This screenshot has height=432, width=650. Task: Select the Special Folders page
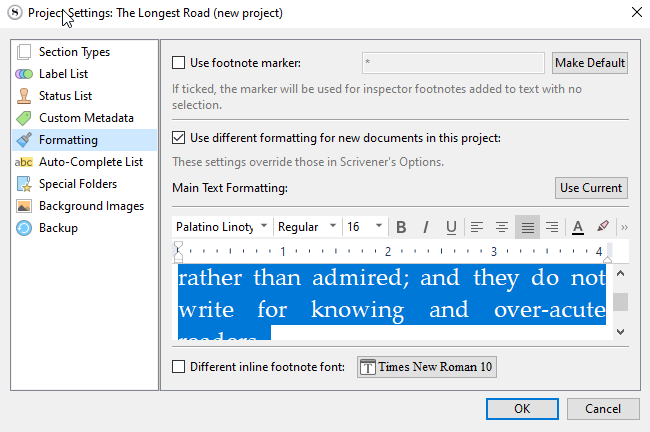85,184
